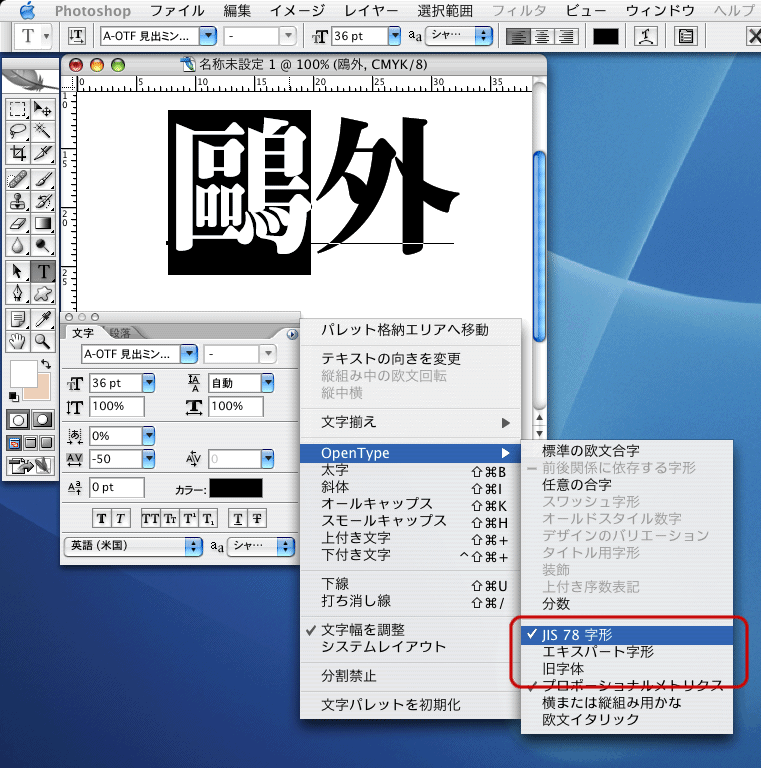Toggle faux italic in character palette
This screenshot has height=768, width=761.
(120, 518)
